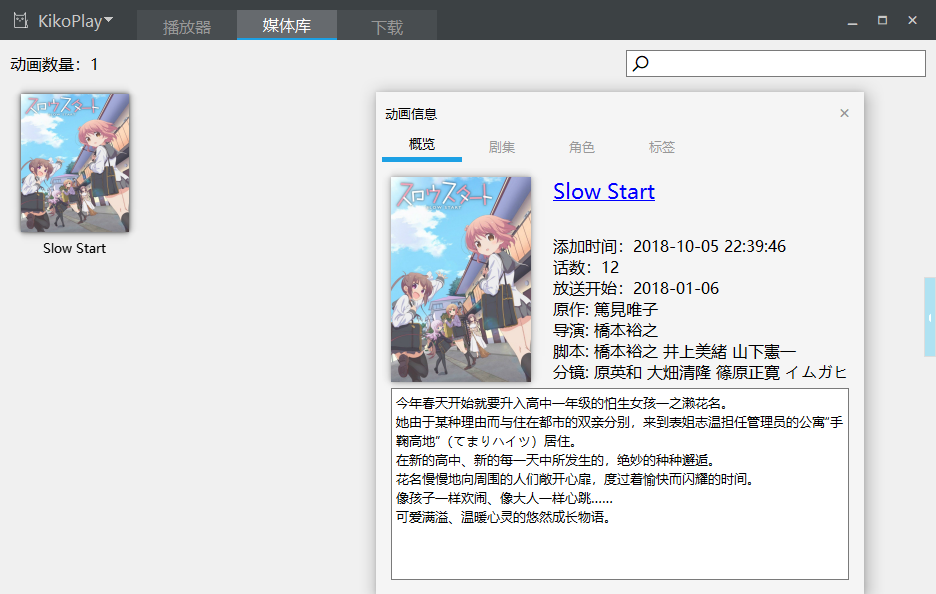Close the 动画信息 panel
Screen dimensions: 936x594
tap(844, 113)
